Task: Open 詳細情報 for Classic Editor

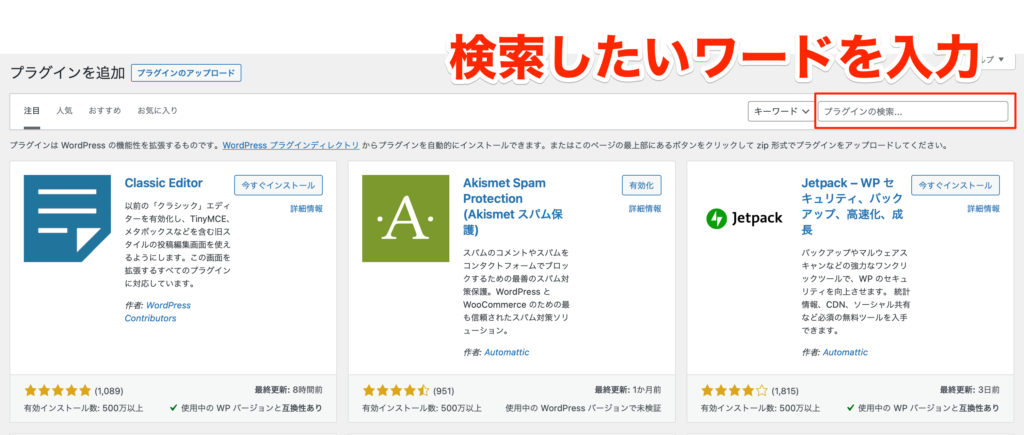Action: click(306, 209)
